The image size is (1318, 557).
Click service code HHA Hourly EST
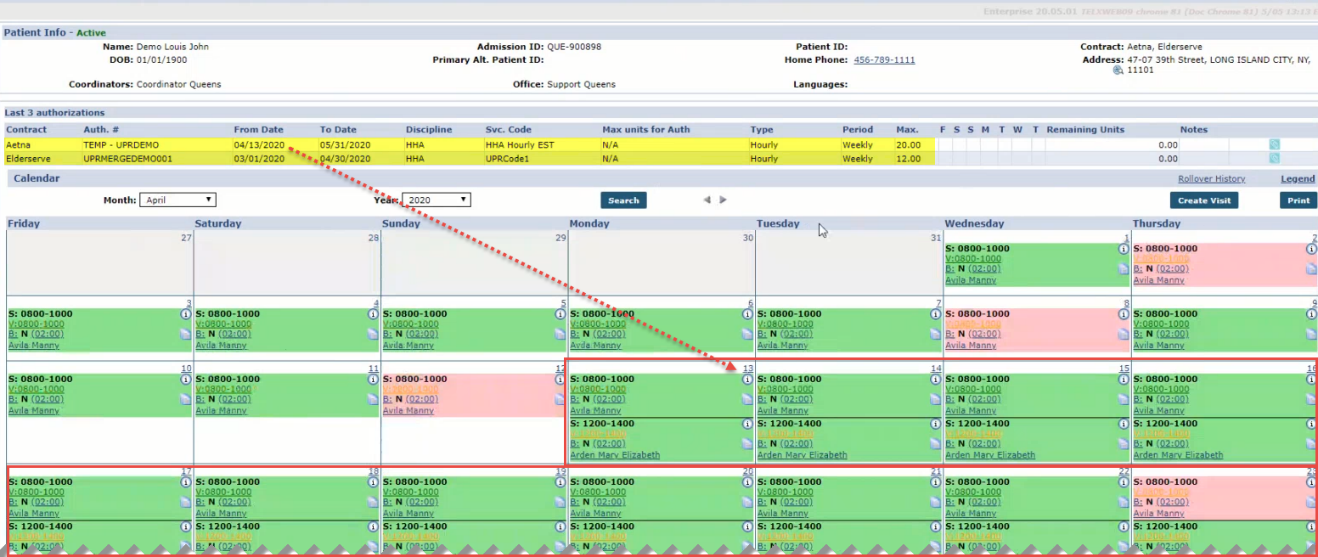click(x=519, y=145)
